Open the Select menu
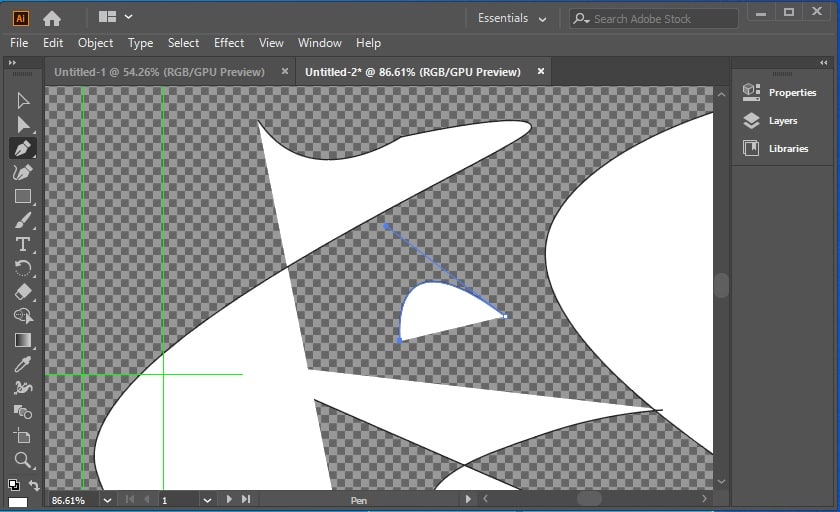Viewport: 840px width, 512px height. click(x=183, y=43)
